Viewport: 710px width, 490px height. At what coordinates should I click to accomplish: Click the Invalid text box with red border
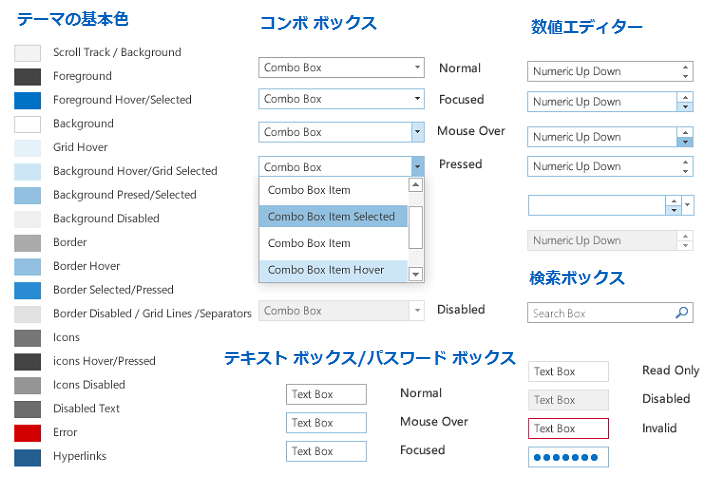568,429
